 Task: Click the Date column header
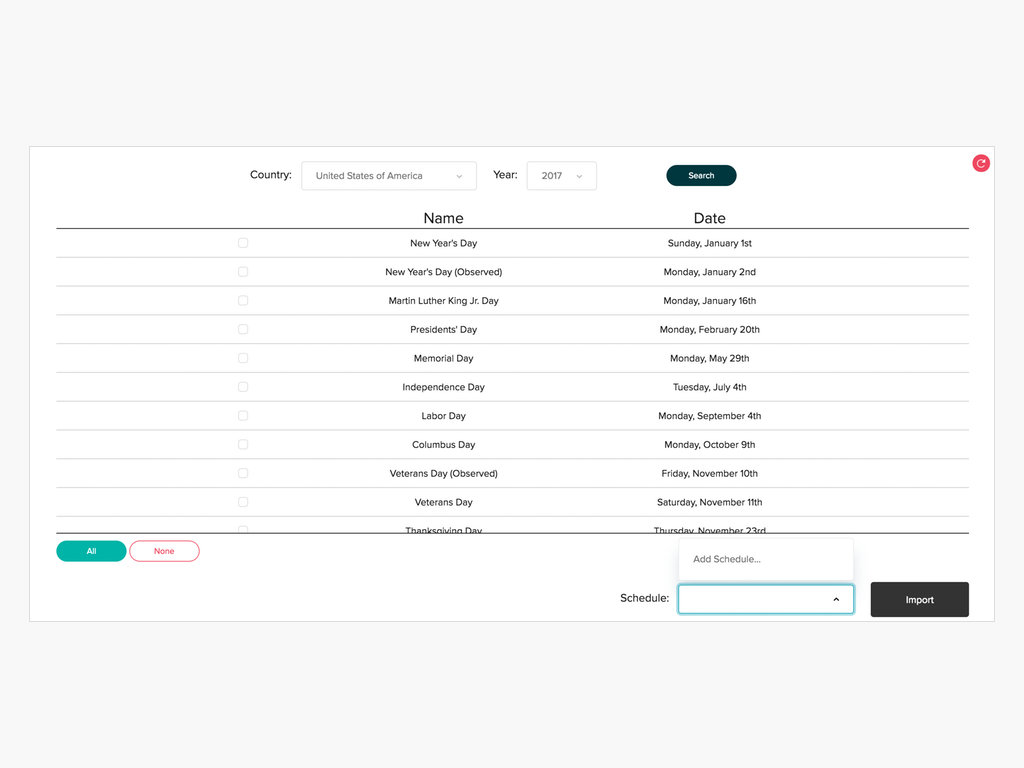(709, 218)
